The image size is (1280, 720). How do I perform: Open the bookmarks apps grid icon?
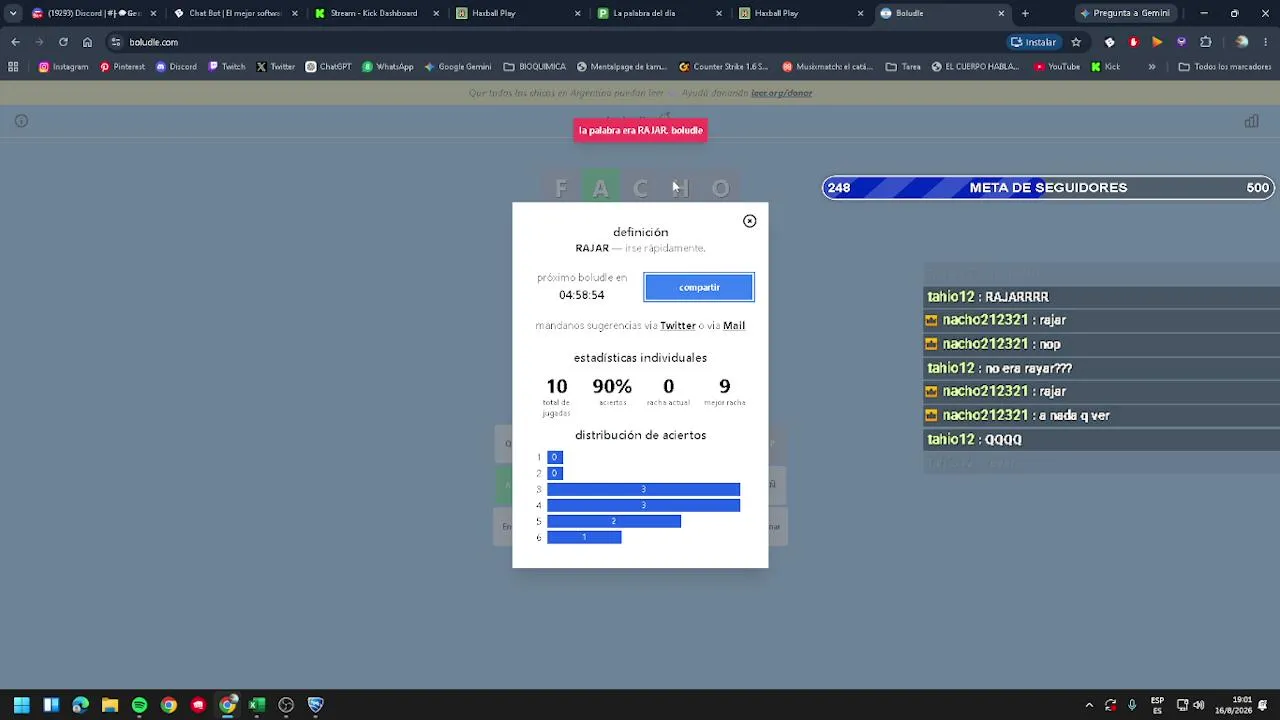click(13, 67)
